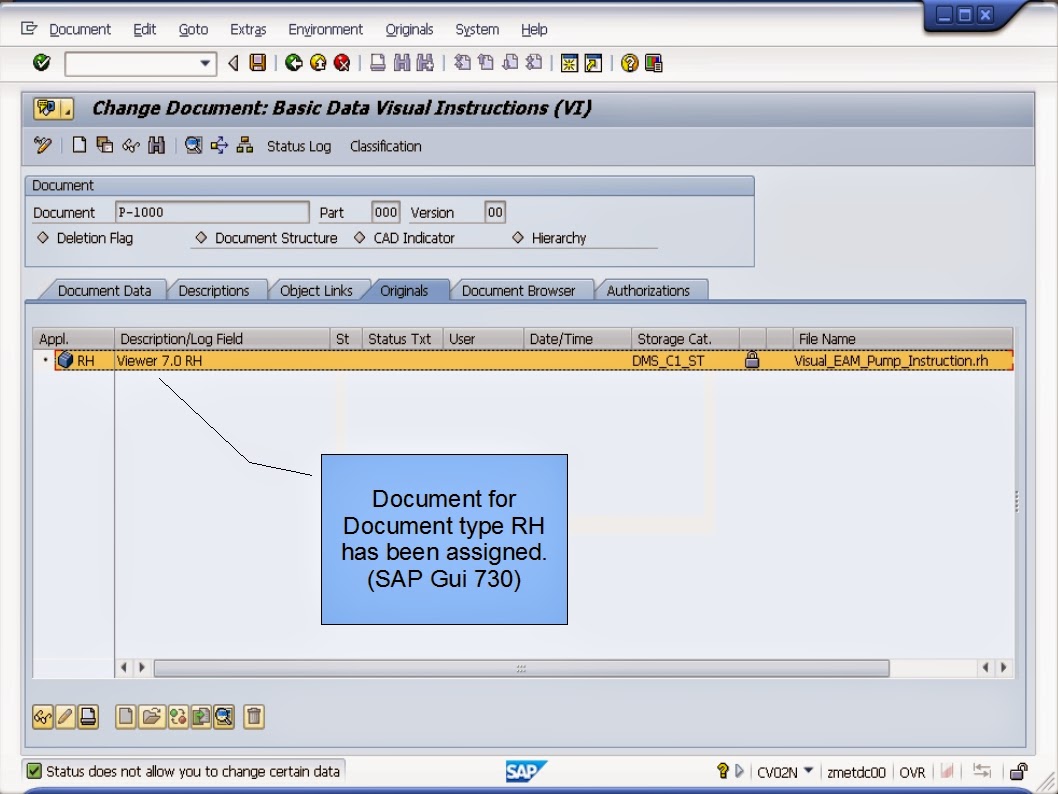Edit the original using the pencil icon
The image size is (1058, 794).
pos(65,716)
